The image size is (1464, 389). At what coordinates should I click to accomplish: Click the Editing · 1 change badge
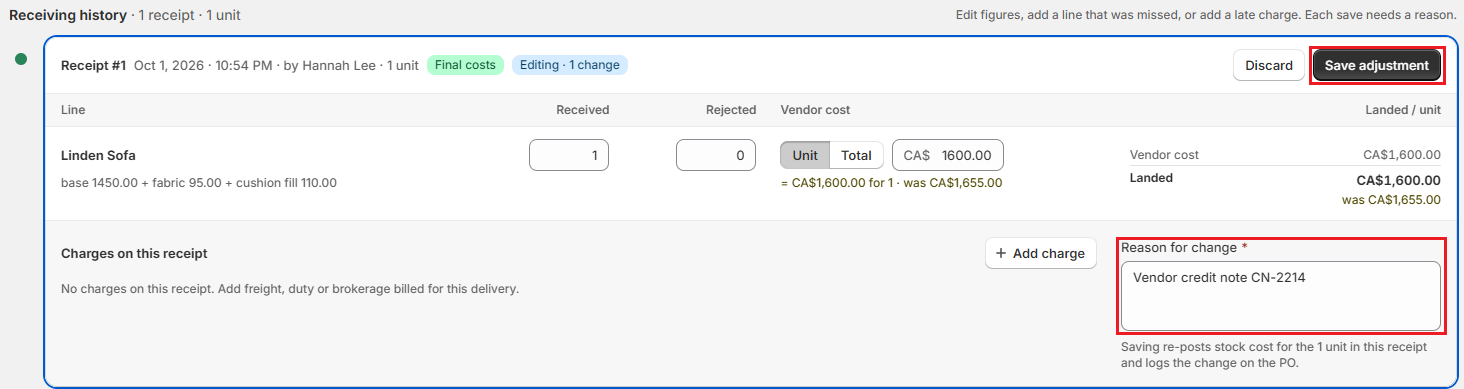570,65
